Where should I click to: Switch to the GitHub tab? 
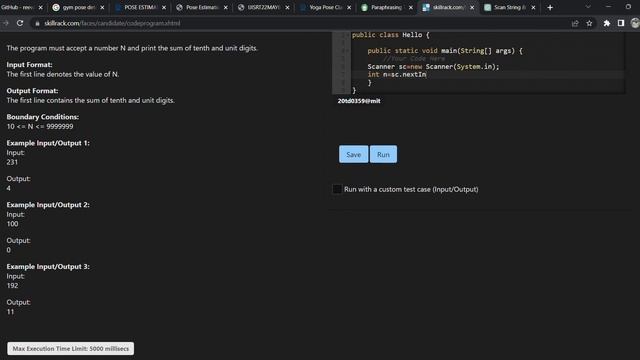pyautogui.click(x=17, y=7)
